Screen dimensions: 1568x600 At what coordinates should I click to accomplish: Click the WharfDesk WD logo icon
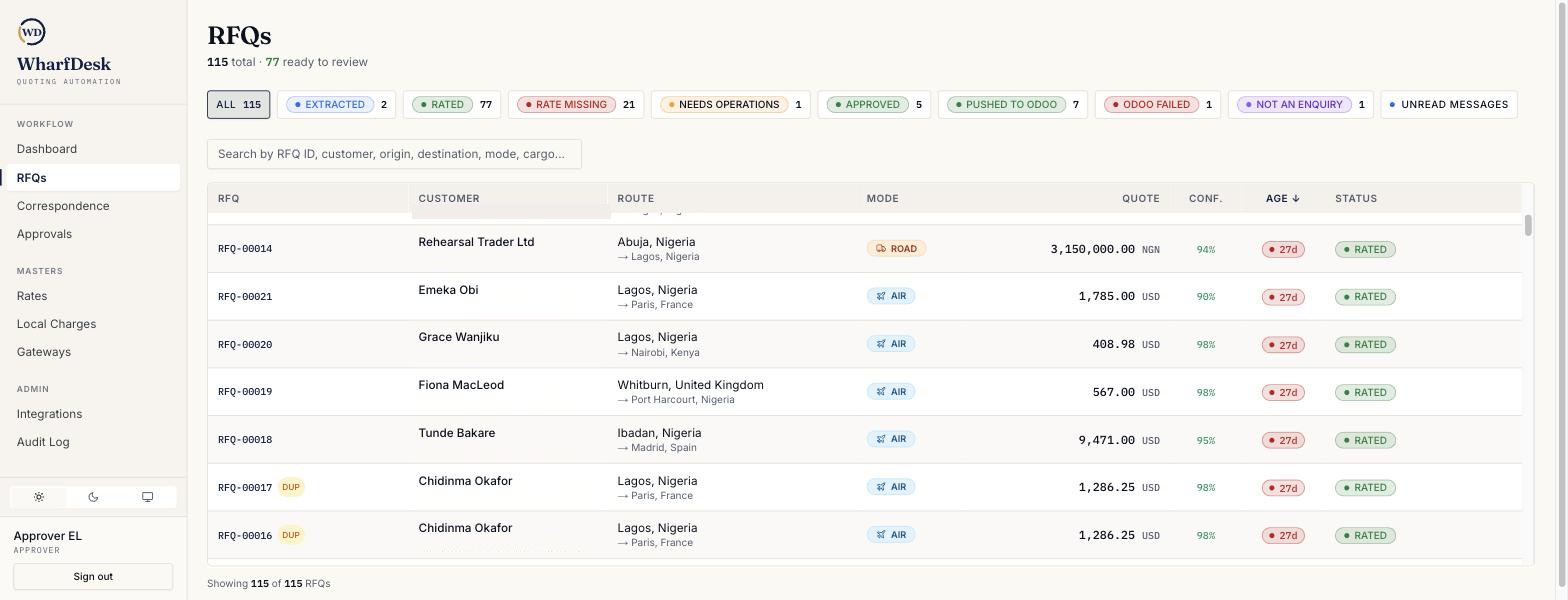point(31,32)
